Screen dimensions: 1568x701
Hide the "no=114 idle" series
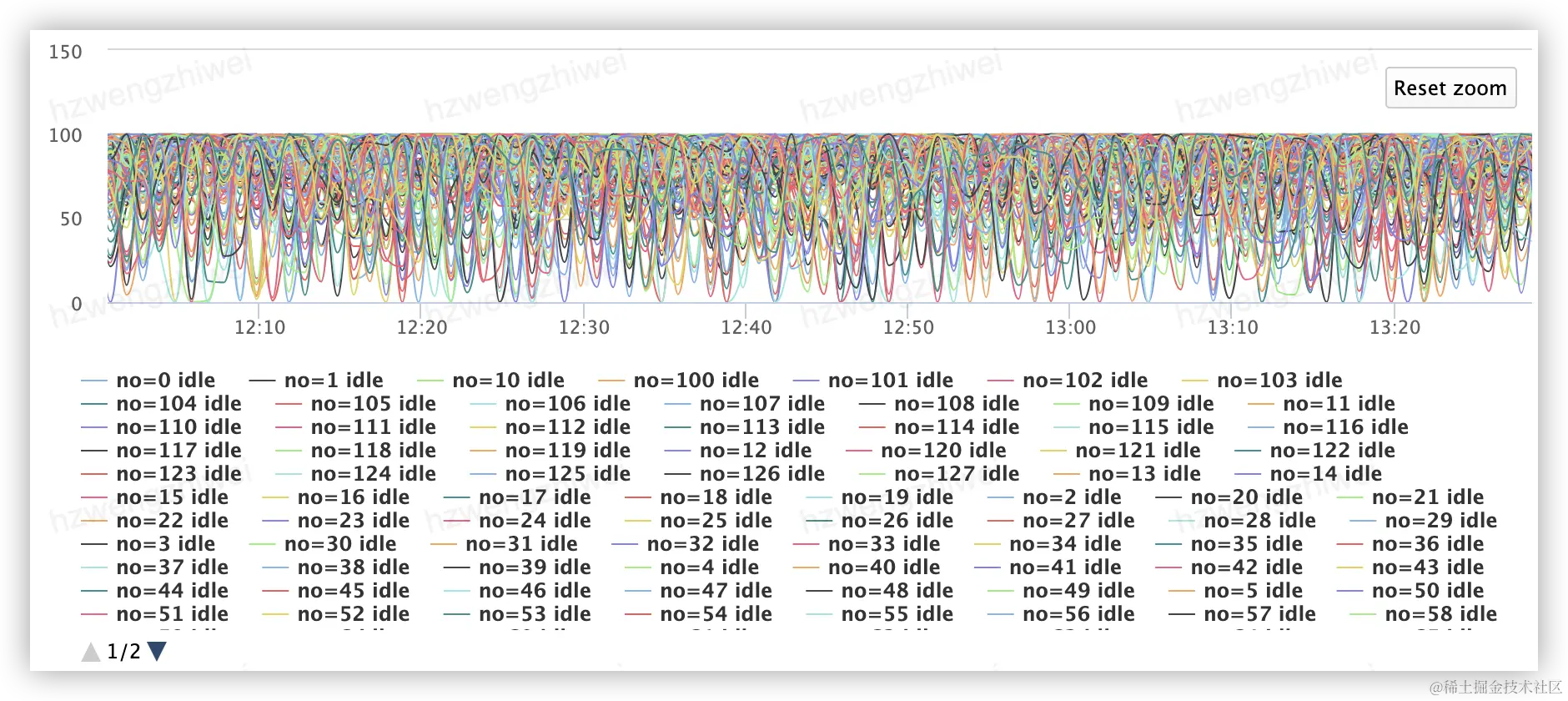coord(938,427)
